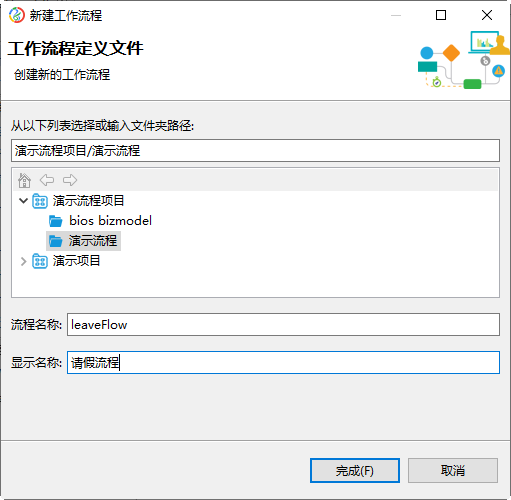Click the bios bizmodel folder icon
511x500 pixels.
coord(56,221)
